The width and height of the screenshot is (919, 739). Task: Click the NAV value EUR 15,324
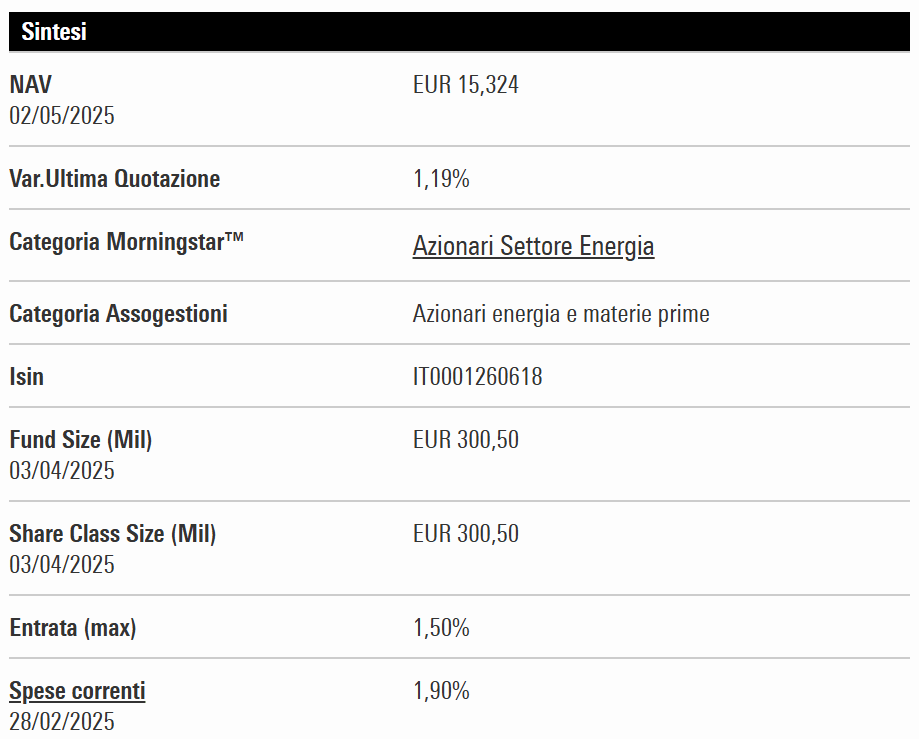[465, 85]
